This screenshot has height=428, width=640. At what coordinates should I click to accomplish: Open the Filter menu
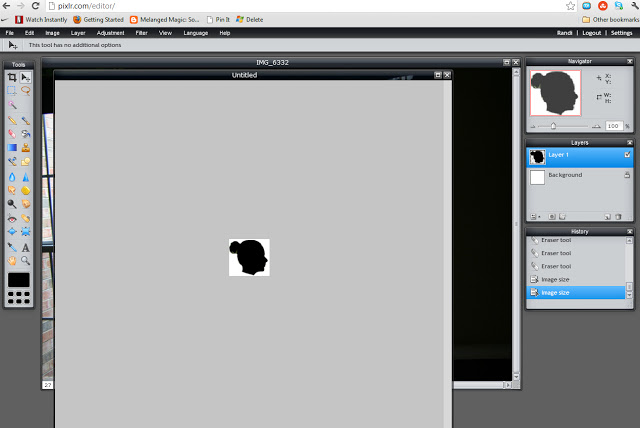[x=141, y=33]
